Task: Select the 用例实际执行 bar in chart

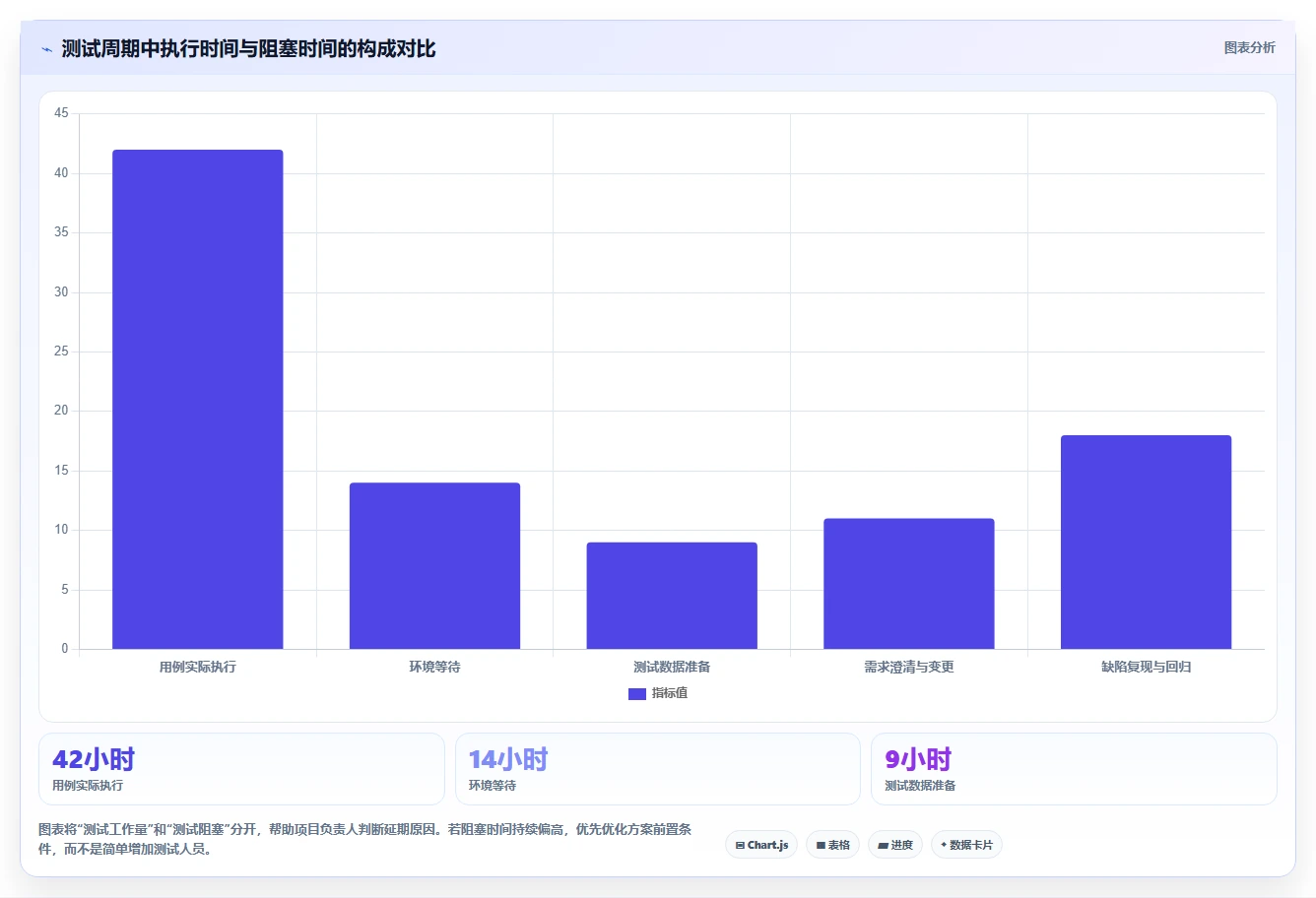Action: [x=198, y=399]
